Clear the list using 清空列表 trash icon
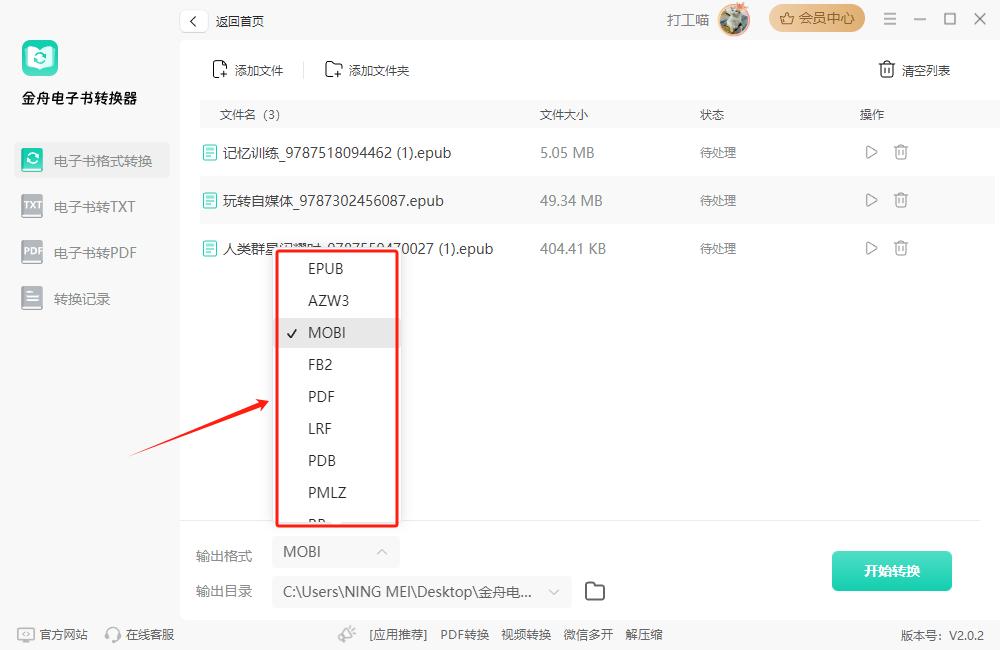This screenshot has width=1000, height=650. coord(887,70)
